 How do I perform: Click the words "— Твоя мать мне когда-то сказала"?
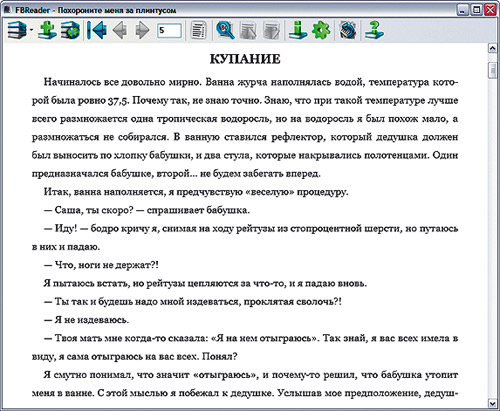pyautogui.click(x=126, y=338)
